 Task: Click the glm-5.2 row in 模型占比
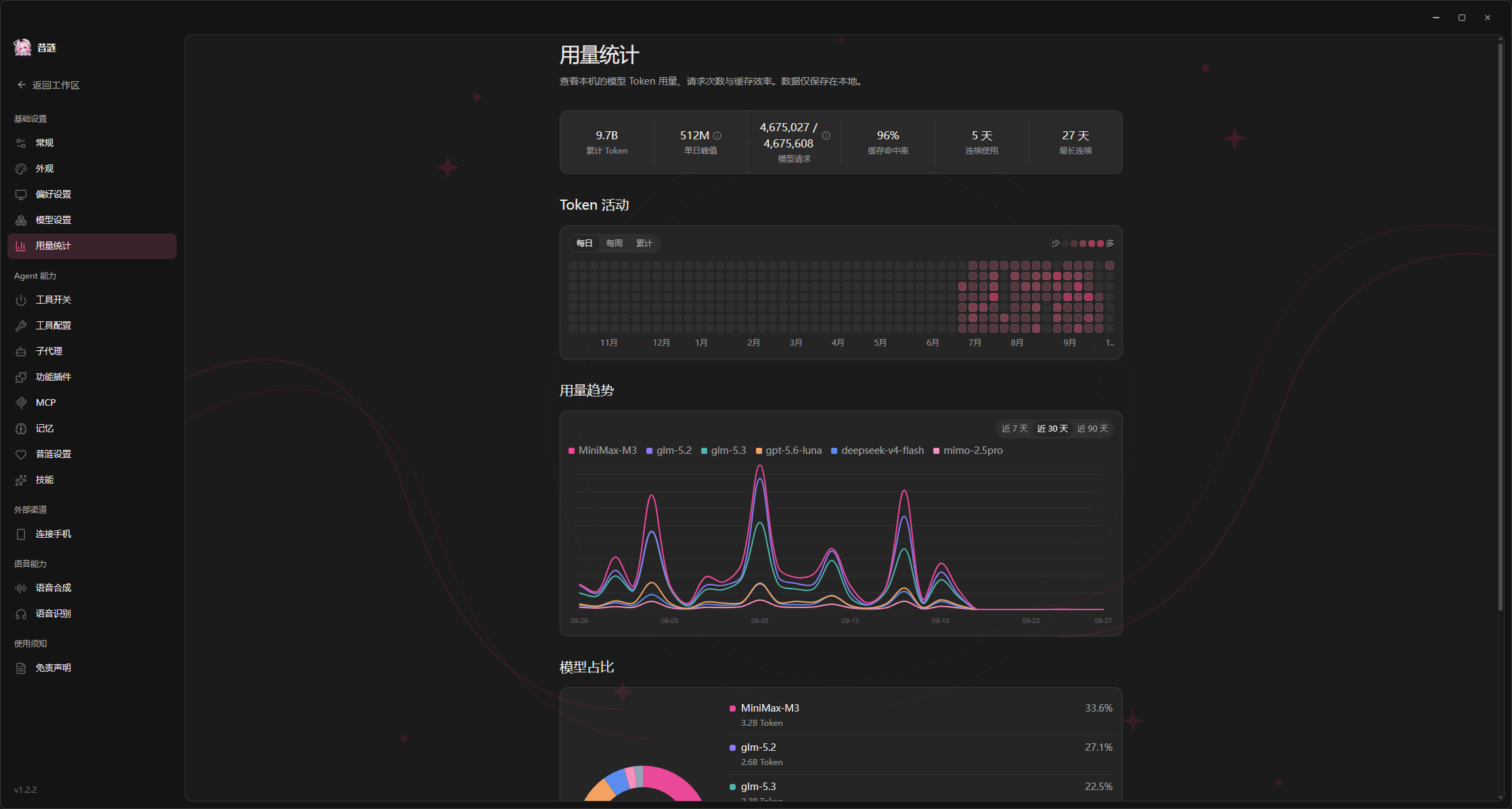click(x=920, y=754)
